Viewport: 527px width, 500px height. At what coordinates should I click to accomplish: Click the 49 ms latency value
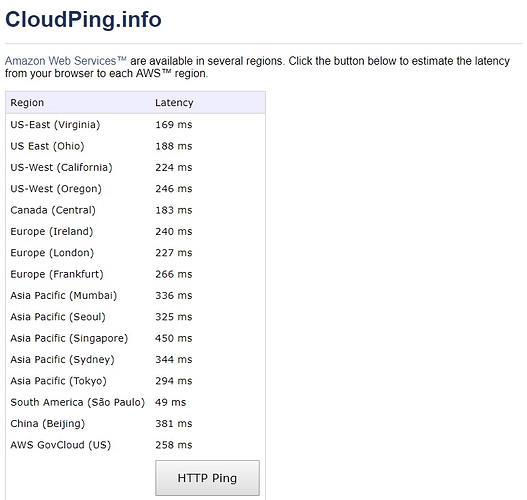[x=170, y=402]
